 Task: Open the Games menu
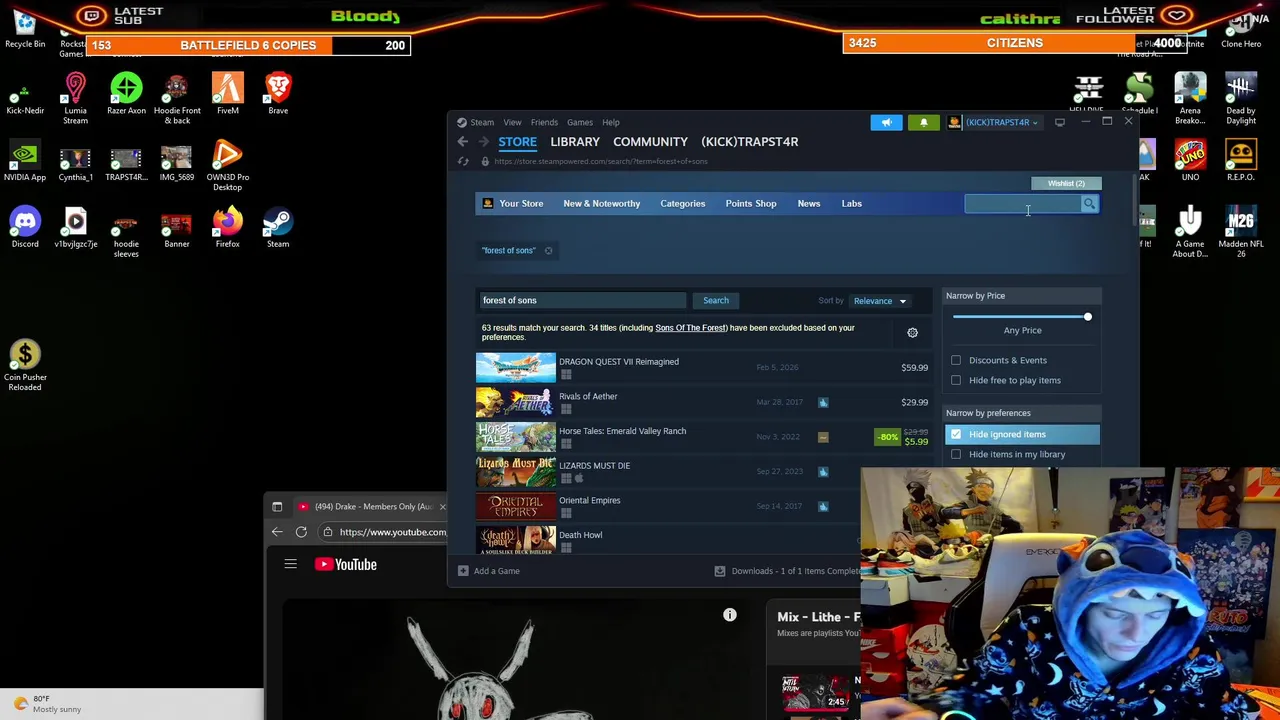coord(580,122)
